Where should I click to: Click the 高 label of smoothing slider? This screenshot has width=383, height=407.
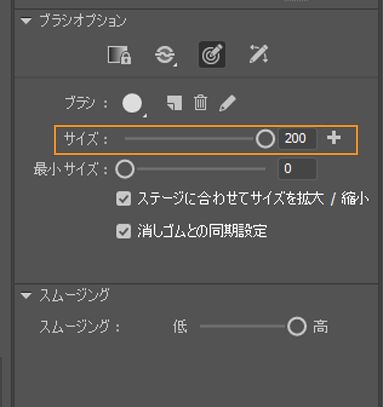coord(320,327)
